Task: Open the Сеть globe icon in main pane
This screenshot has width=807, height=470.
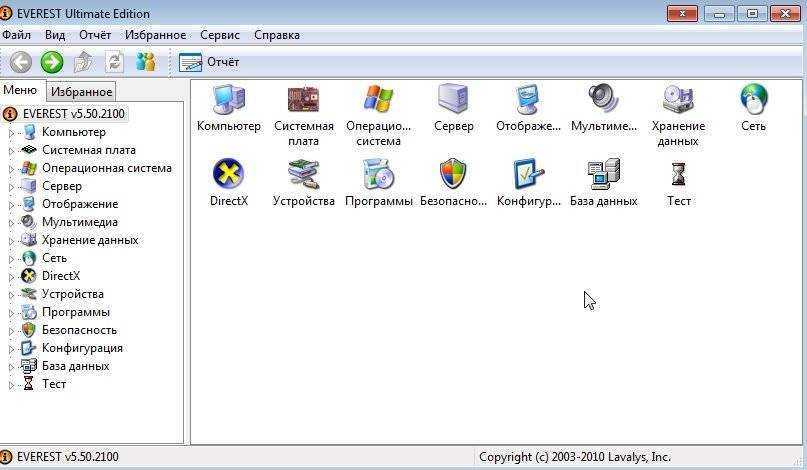Action: point(753,99)
